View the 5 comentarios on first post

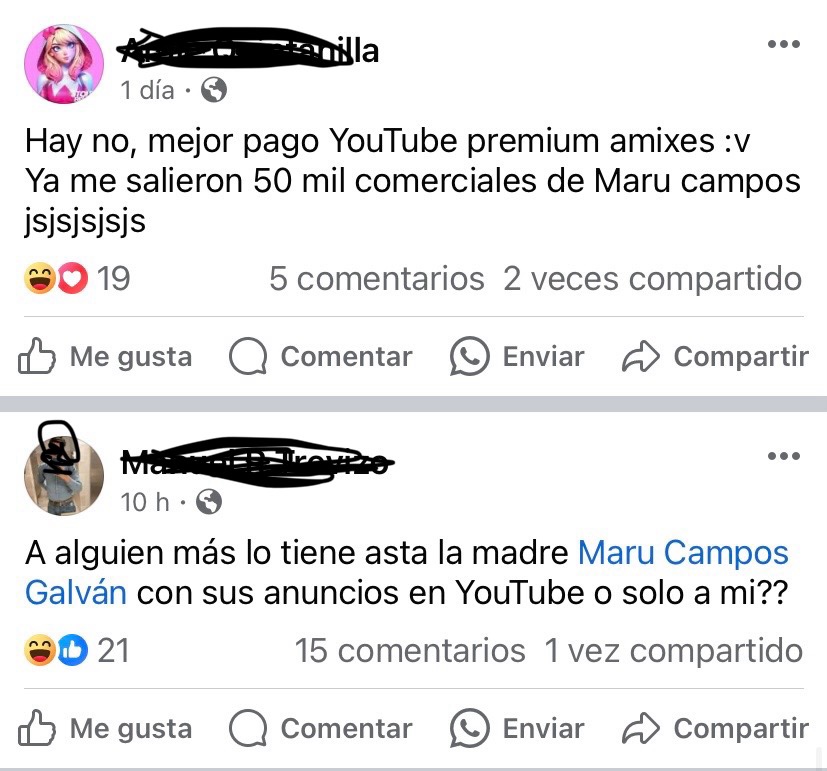(377, 278)
